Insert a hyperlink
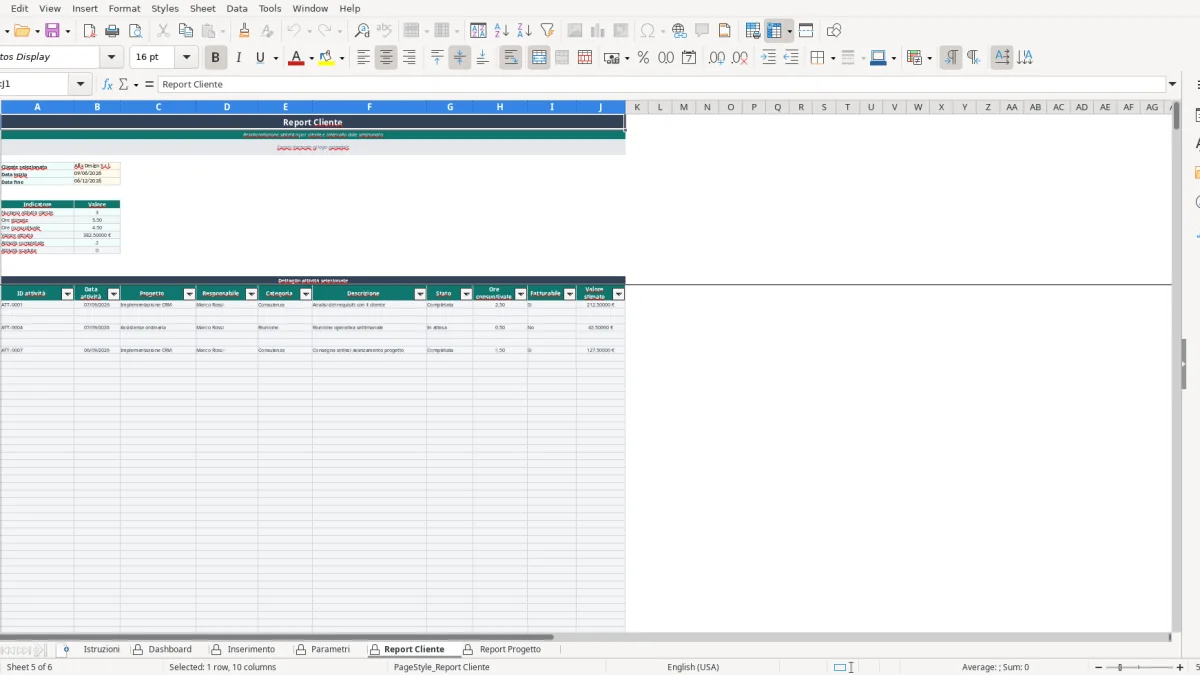 679,31
